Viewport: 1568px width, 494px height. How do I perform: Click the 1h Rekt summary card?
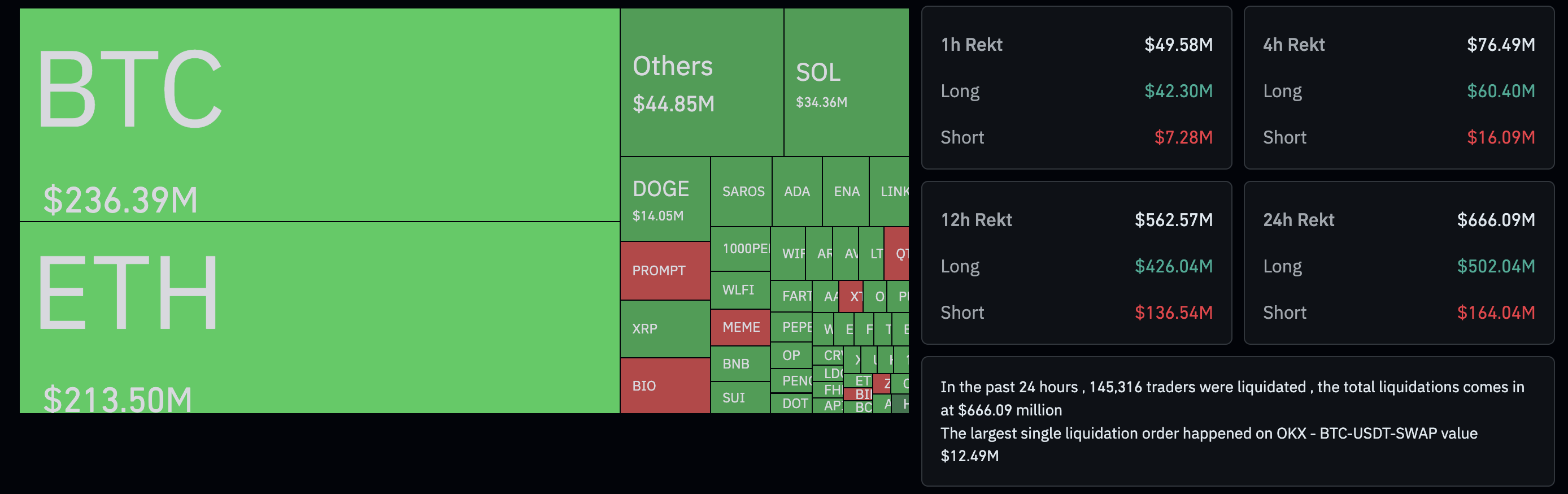1076,88
